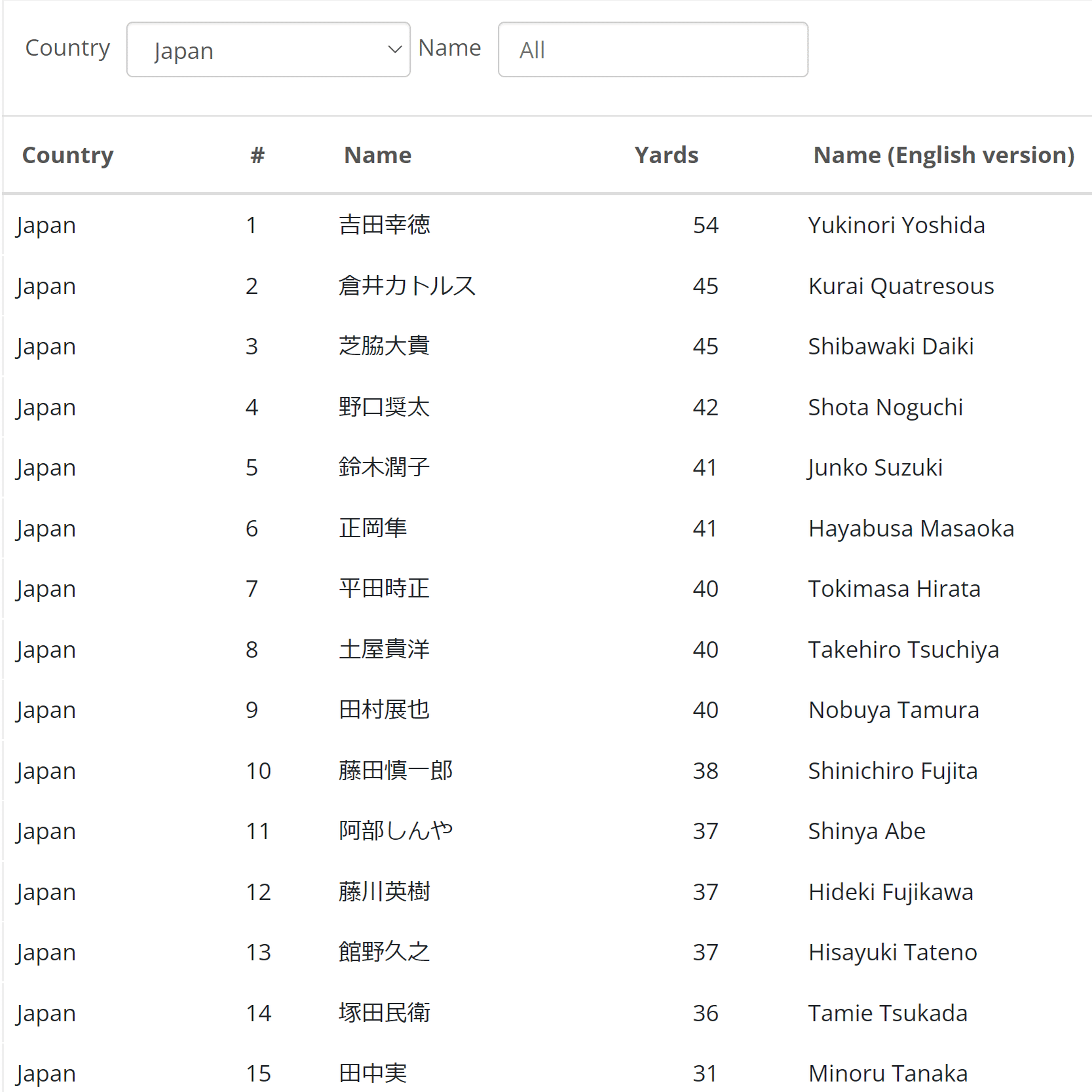Select the text All in Name box
The image size is (1092, 1092).
tap(531, 49)
